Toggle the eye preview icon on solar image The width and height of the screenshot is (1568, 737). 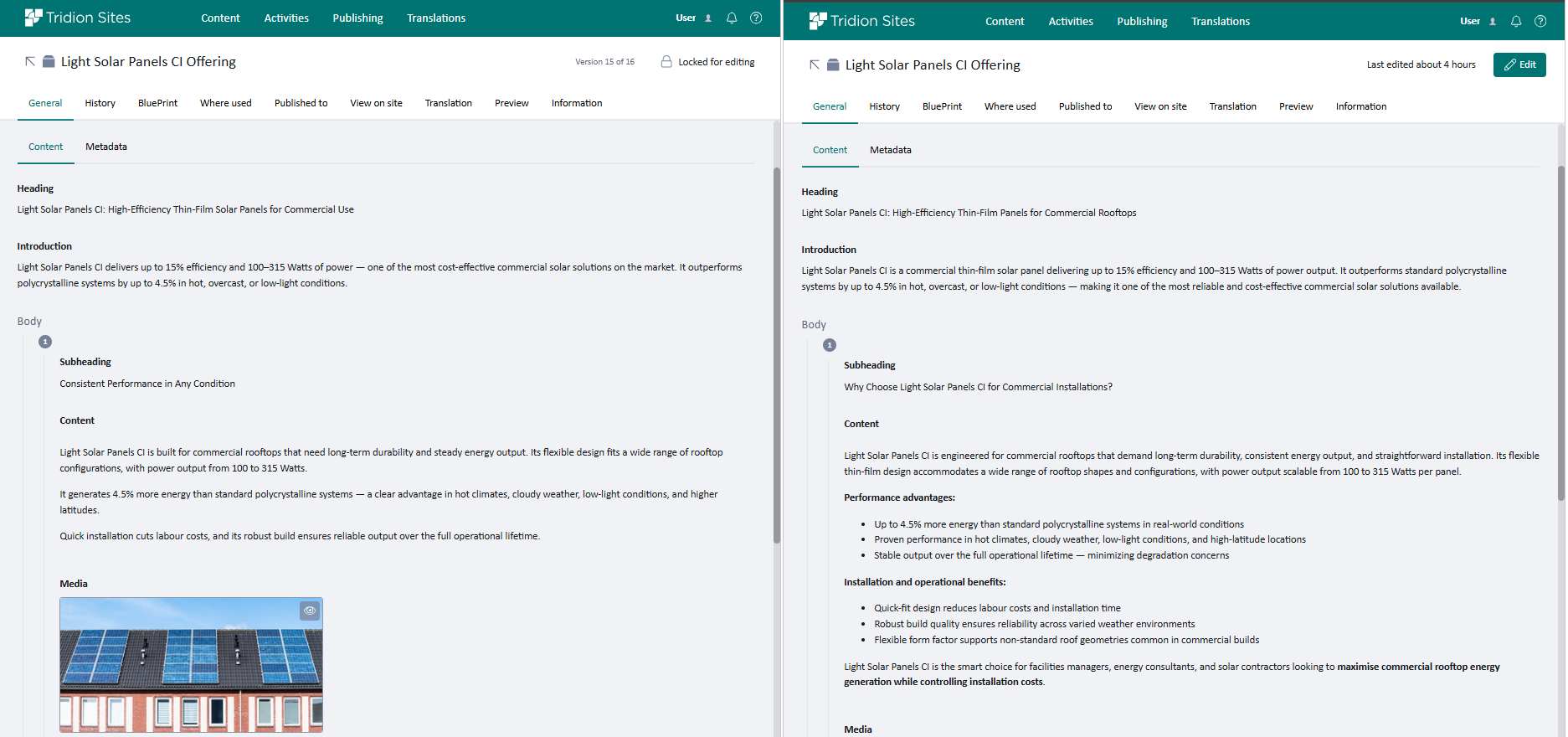(x=310, y=611)
